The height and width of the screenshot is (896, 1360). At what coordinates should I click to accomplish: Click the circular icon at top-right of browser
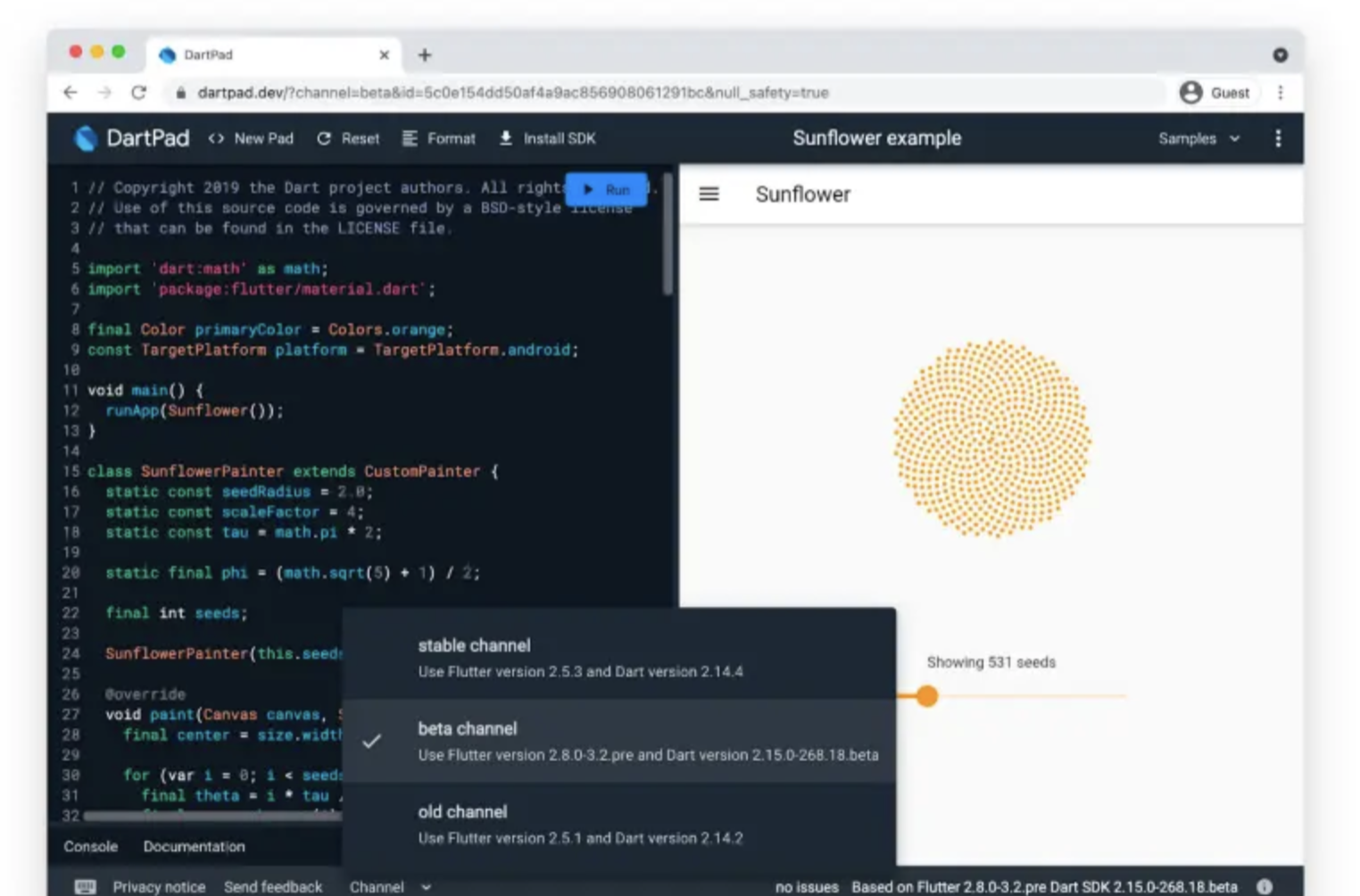tap(1280, 55)
